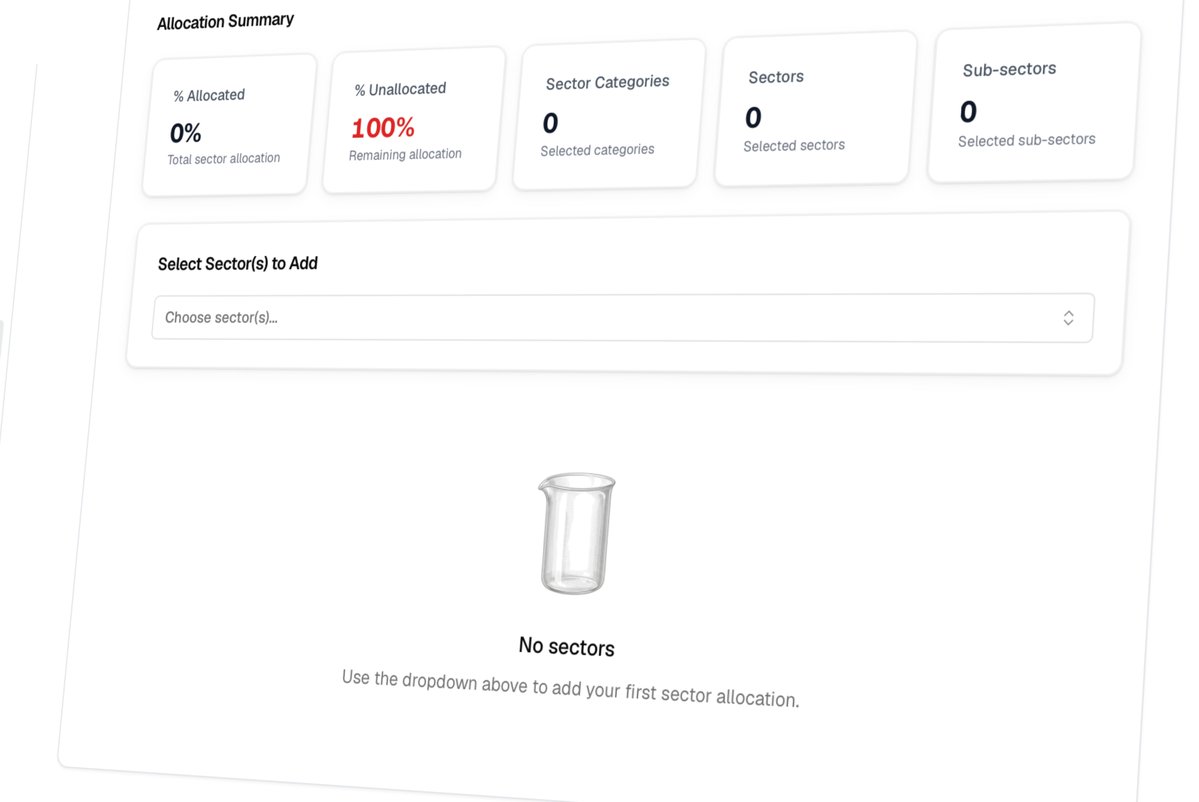Click the Sectors summary card
Image resolution: width=1199 pixels, height=802 pixels.
815,109
